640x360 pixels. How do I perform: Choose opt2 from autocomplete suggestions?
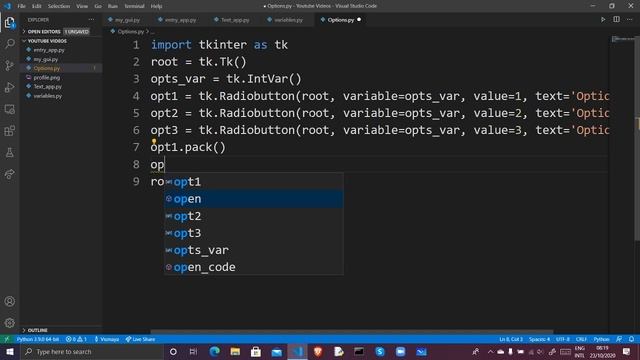(x=253, y=216)
